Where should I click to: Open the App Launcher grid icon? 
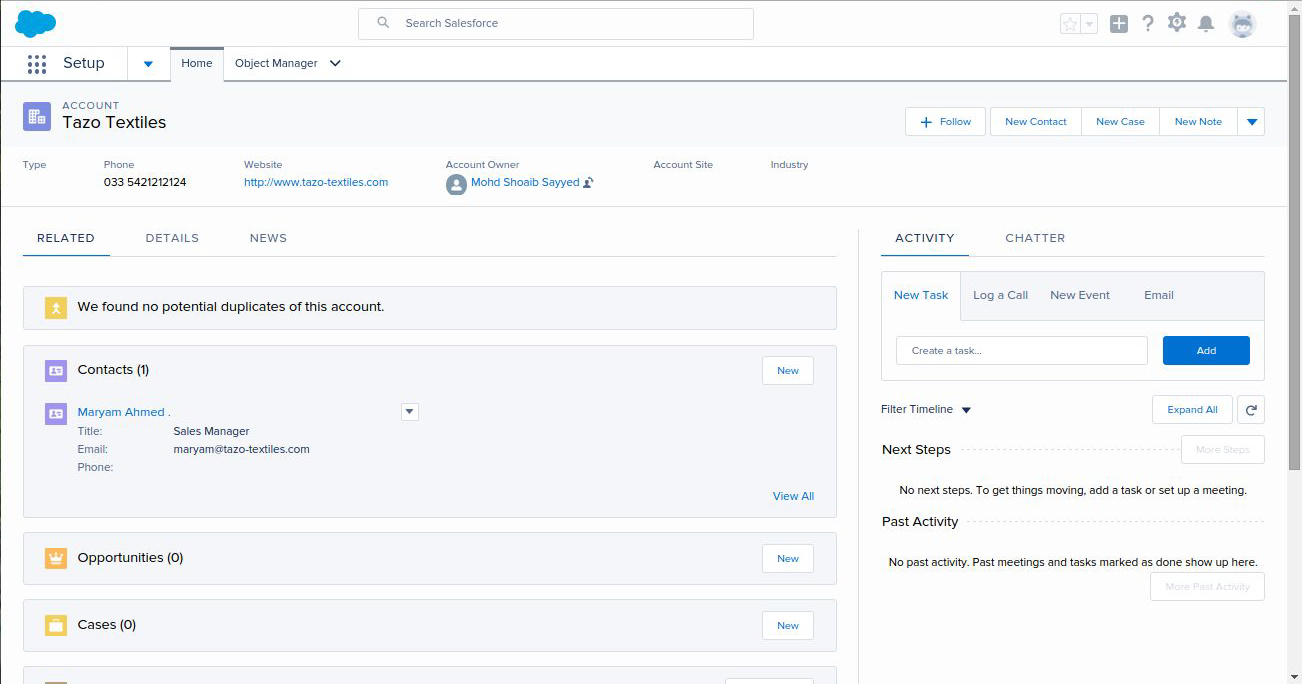[37, 64]
